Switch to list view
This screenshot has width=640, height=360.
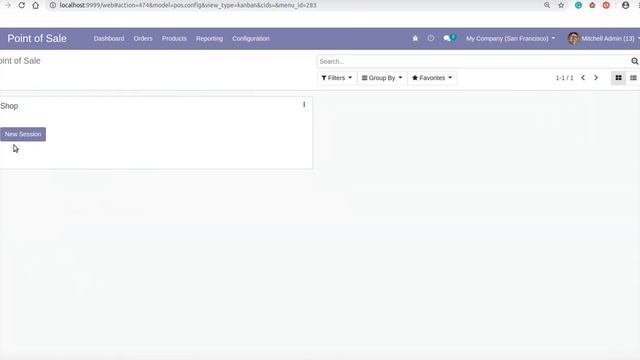[633, 78]
